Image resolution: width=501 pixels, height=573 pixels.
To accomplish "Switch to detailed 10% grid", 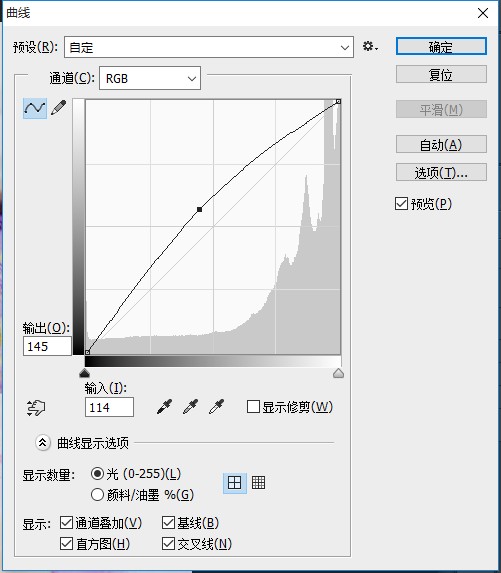I will 258,483.
